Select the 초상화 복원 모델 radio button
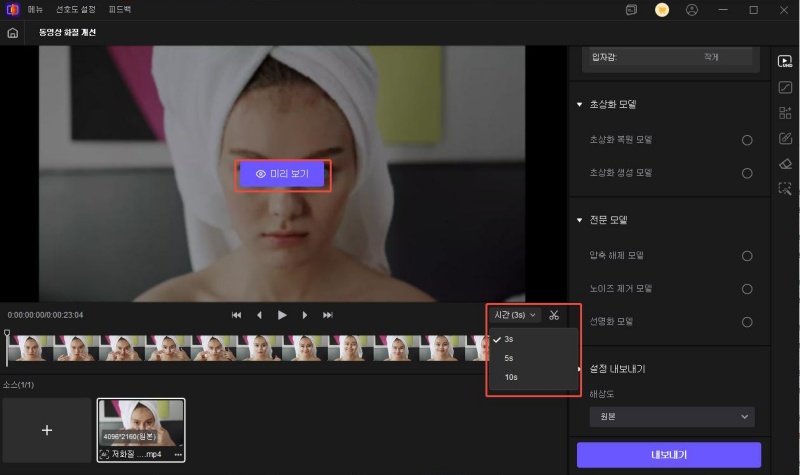The width and height of the screenshot is (800, 475). click(747, 140)
